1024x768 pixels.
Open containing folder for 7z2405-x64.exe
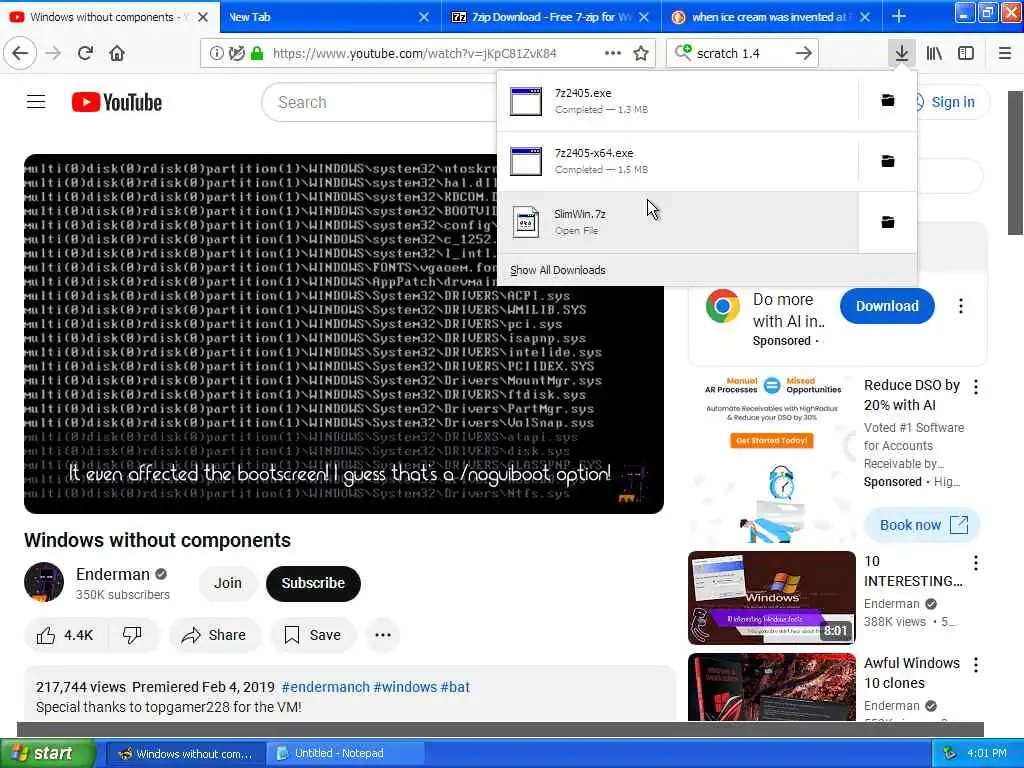[888, 161]
